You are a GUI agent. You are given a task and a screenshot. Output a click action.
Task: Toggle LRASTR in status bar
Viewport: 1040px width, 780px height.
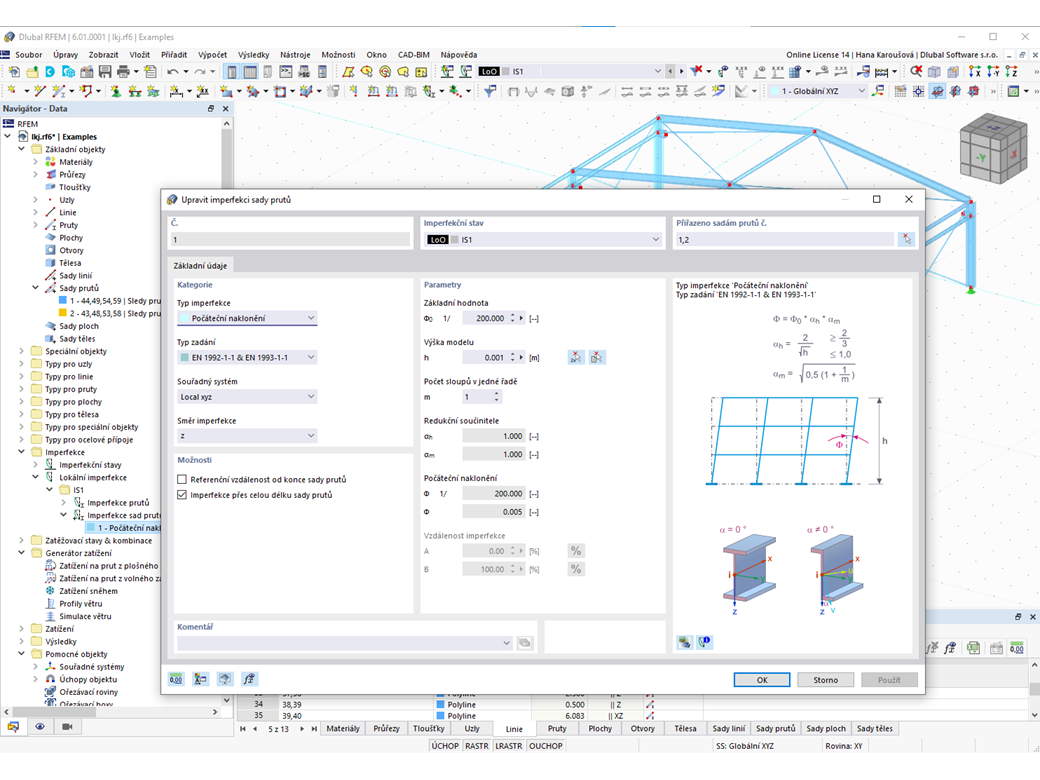click(x=509, y=746)
